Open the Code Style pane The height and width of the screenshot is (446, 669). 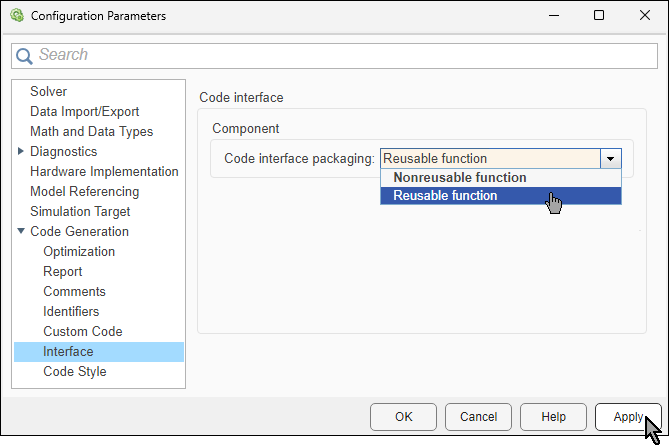pos(75,372)
